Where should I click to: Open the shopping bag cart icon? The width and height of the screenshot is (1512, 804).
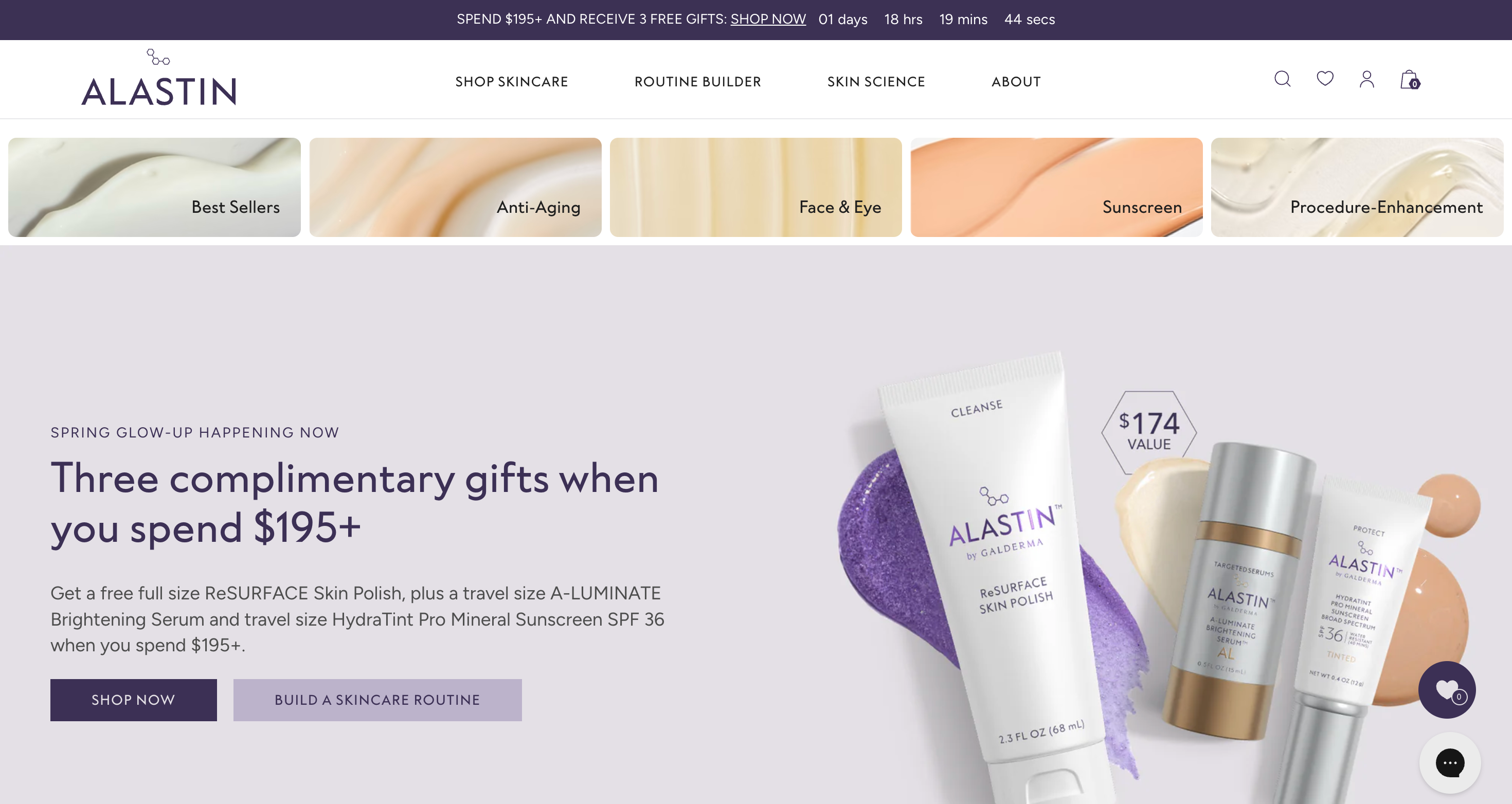(x=1410, y=80)
